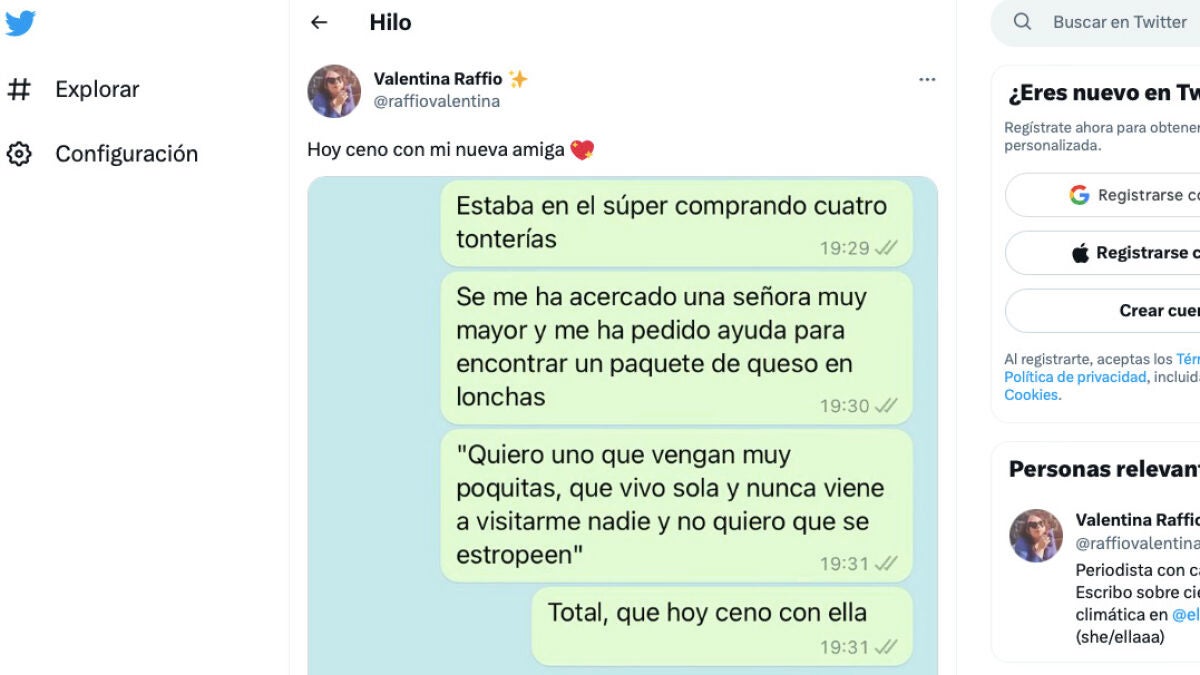1200x675 pixels.
Task: Open Valentina Raffio's avatar in the tweet
Action: click(334, 91)
